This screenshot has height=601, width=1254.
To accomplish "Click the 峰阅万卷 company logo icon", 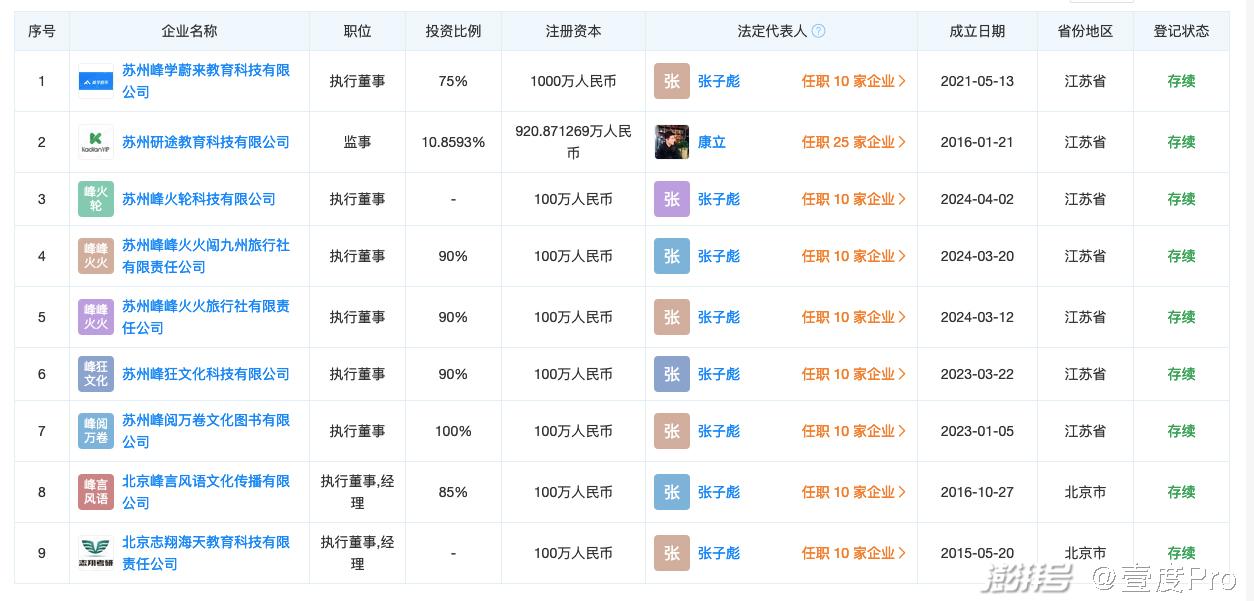I will click(96, 431).
